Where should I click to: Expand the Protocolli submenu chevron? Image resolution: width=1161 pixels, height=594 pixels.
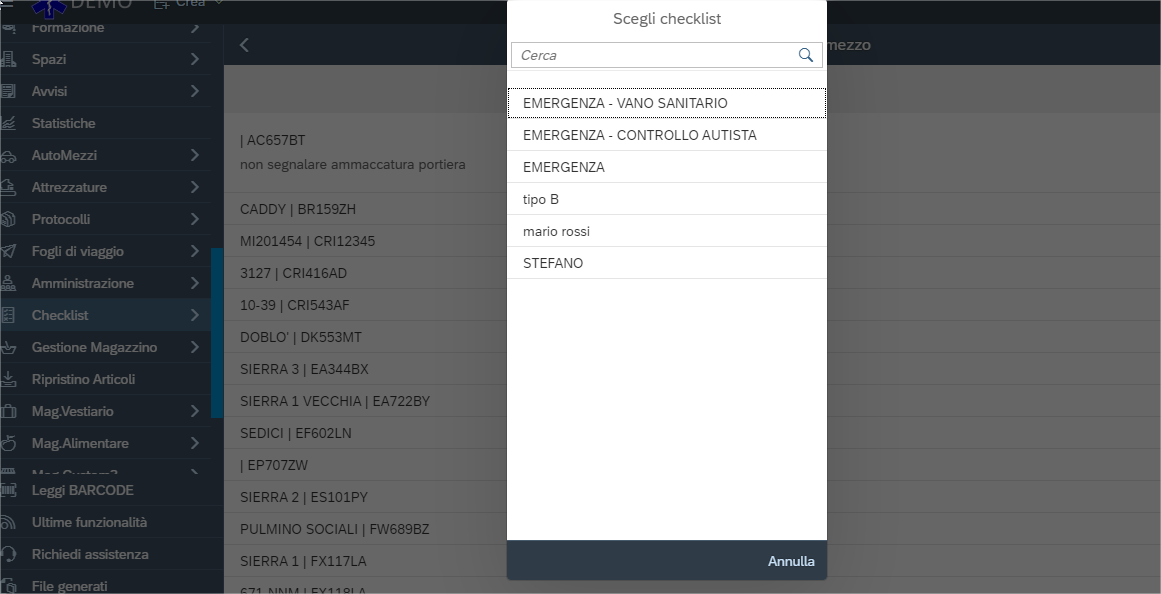click(x=194, y=219)
